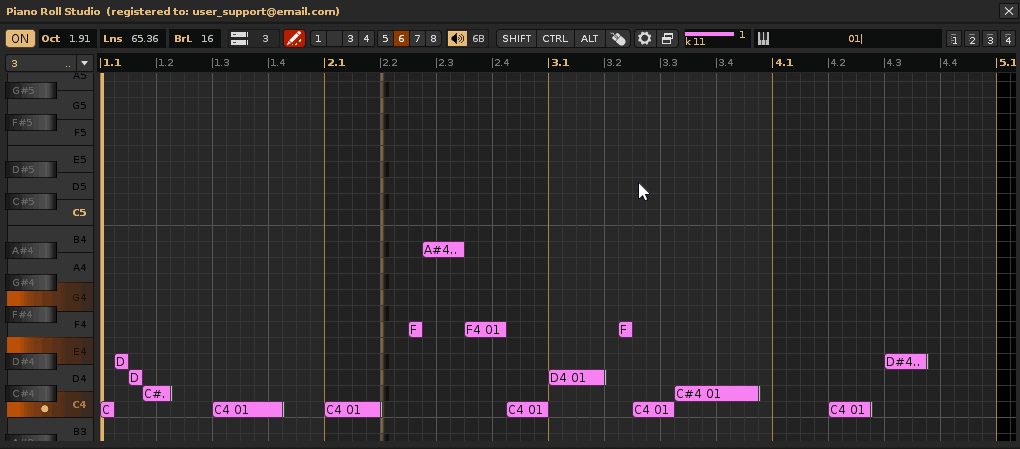Screen dimensions: 1020x449
Task: Click the track rows icon
Action: click(239, 39)
